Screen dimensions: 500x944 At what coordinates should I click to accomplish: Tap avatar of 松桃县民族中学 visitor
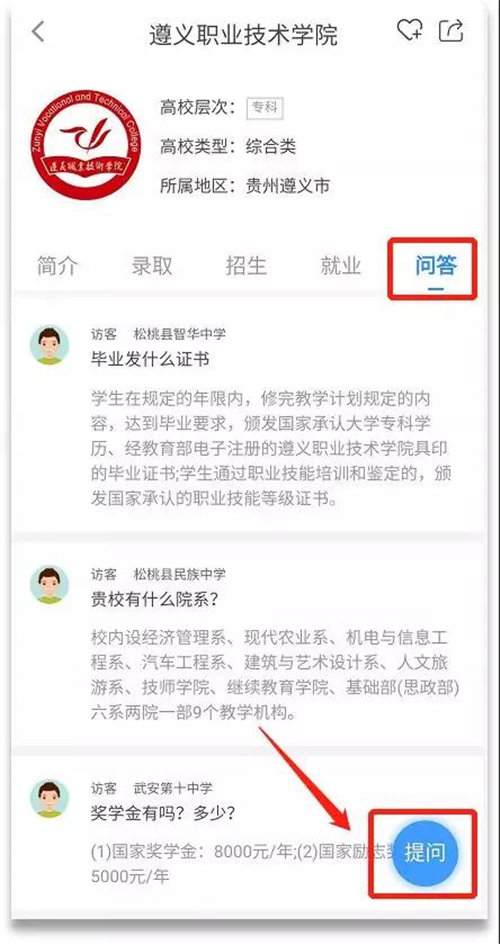[49, 584]
